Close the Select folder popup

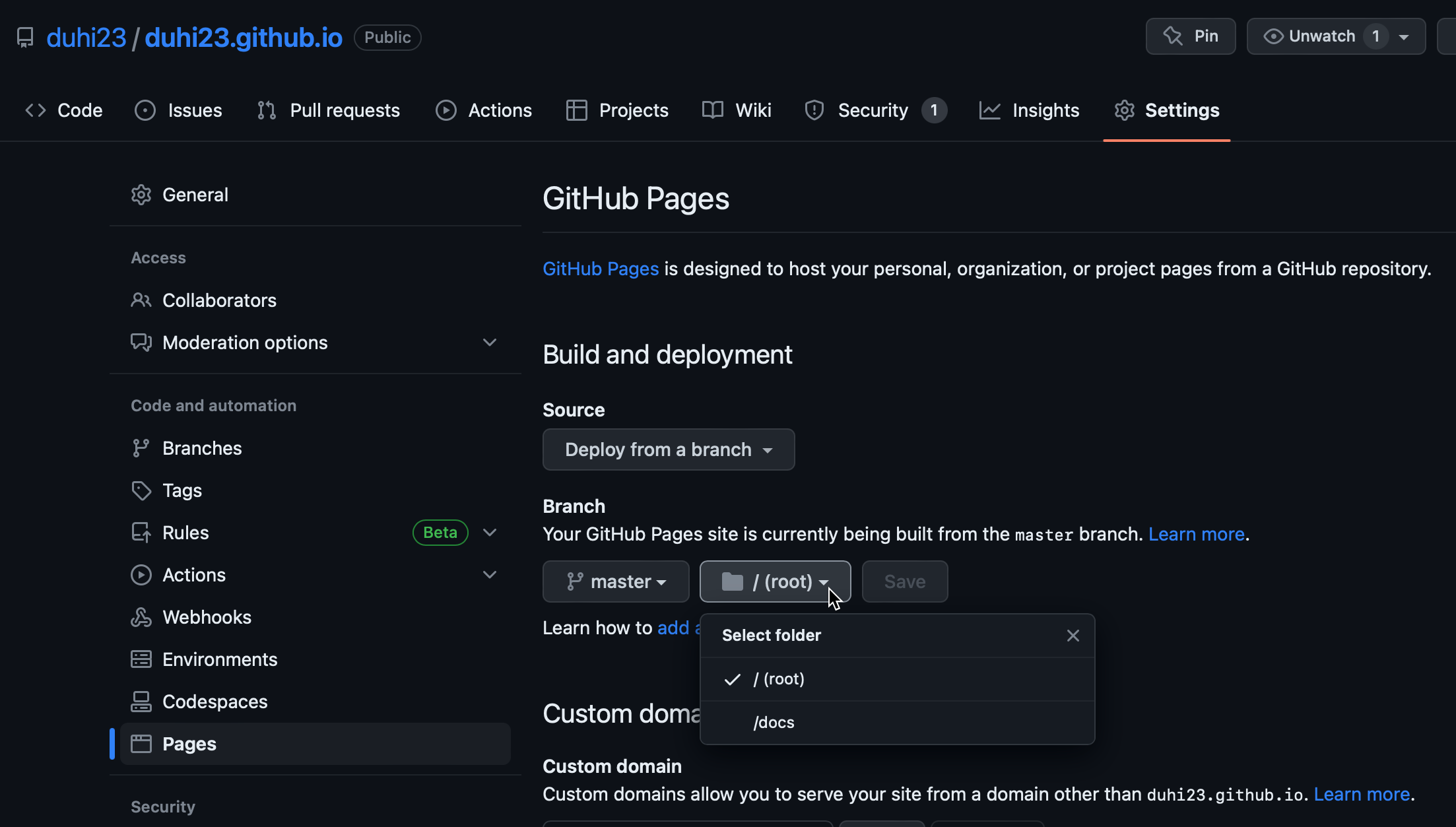(x=1073, y=636)
